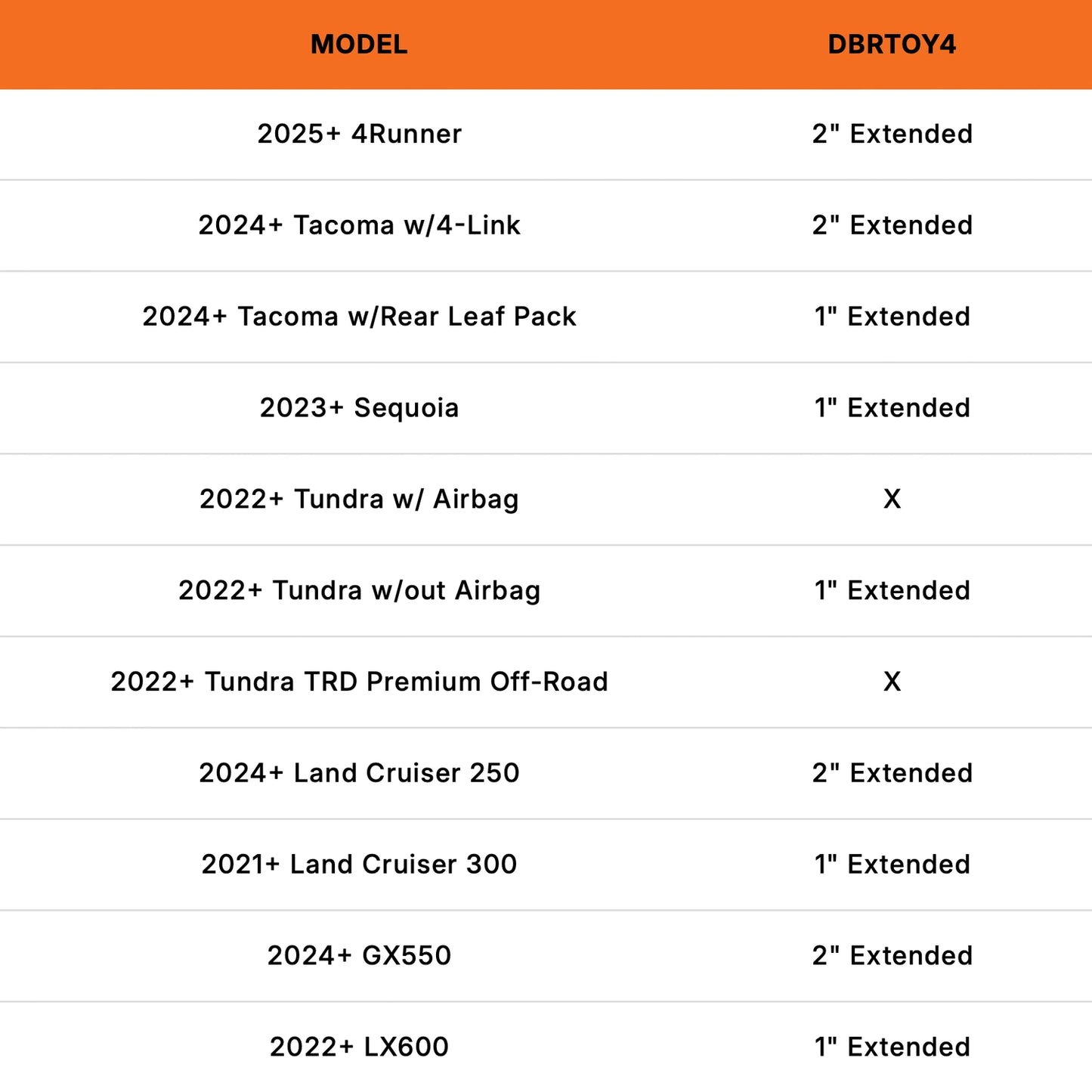Select the 2021+ Land Cruiser 300 label
1092x1092 pixels.
[359, 865]
